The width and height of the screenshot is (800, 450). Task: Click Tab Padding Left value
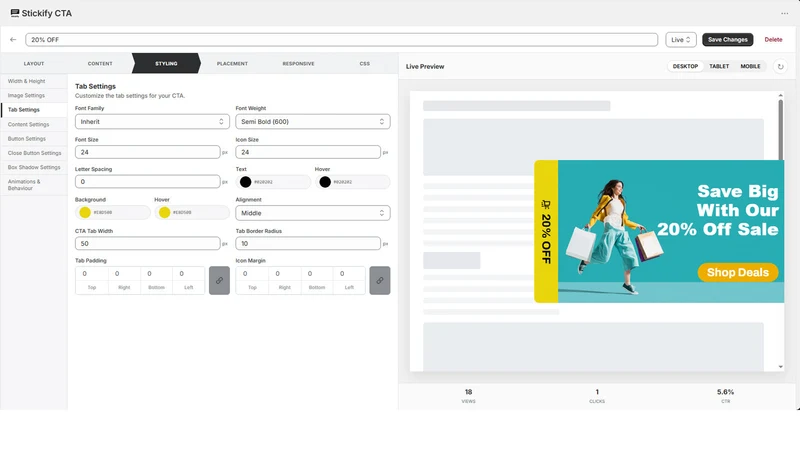[188, 274]
